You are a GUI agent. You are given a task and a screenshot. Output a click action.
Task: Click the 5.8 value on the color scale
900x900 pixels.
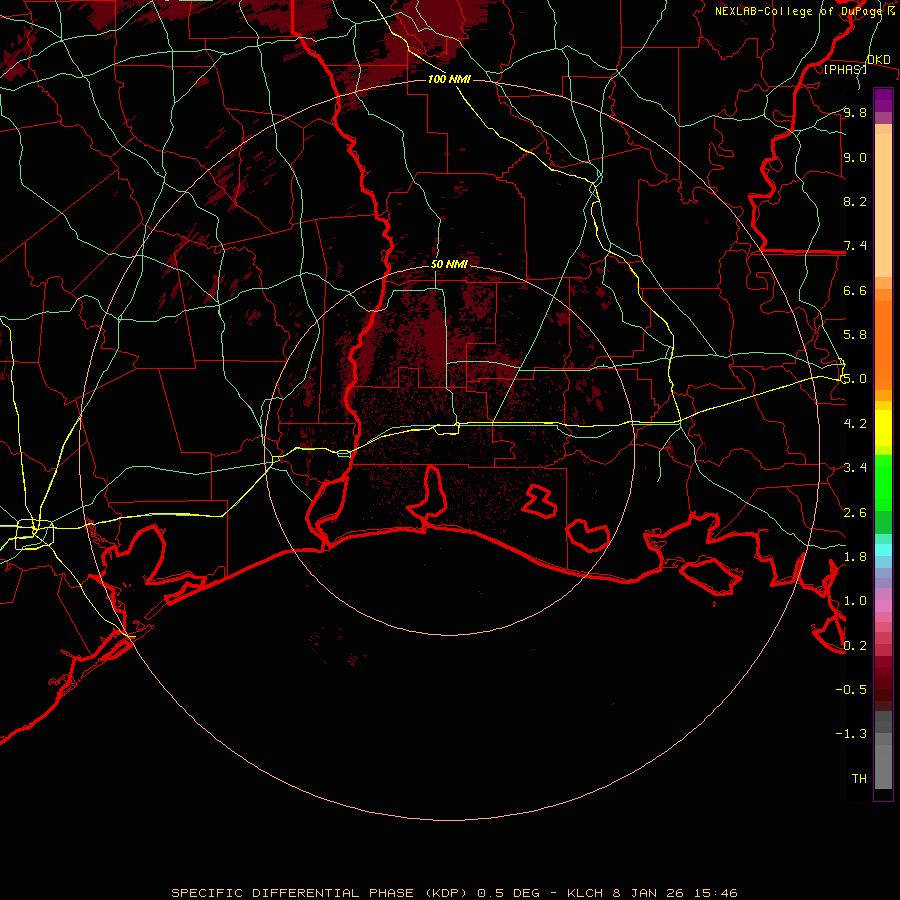click(855, 335)
